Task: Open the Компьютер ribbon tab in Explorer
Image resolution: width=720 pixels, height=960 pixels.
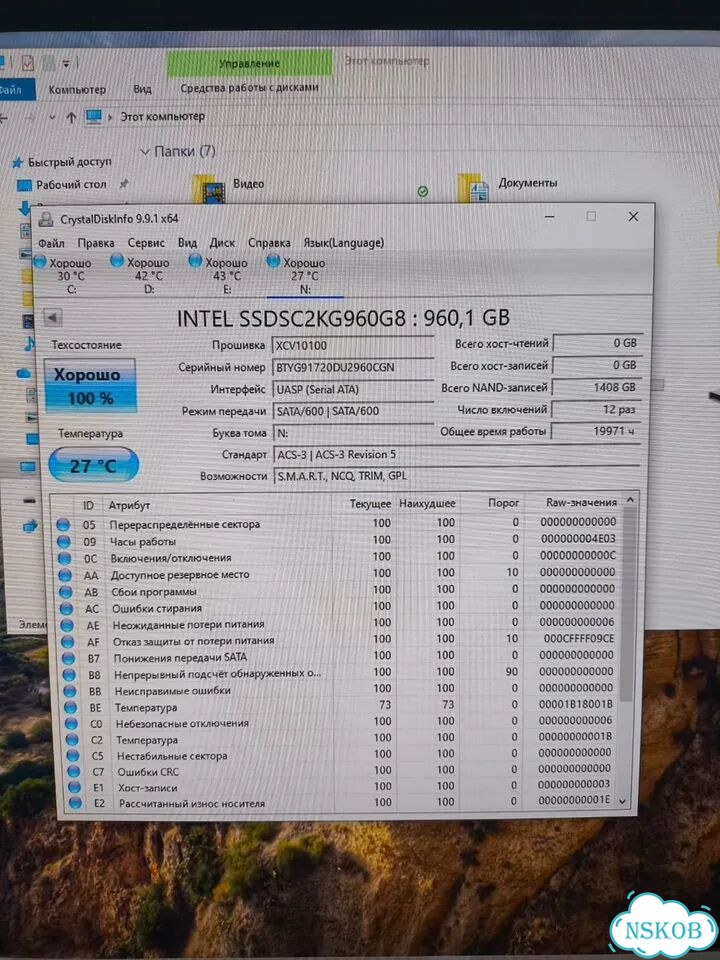Action: pos(77,89)
